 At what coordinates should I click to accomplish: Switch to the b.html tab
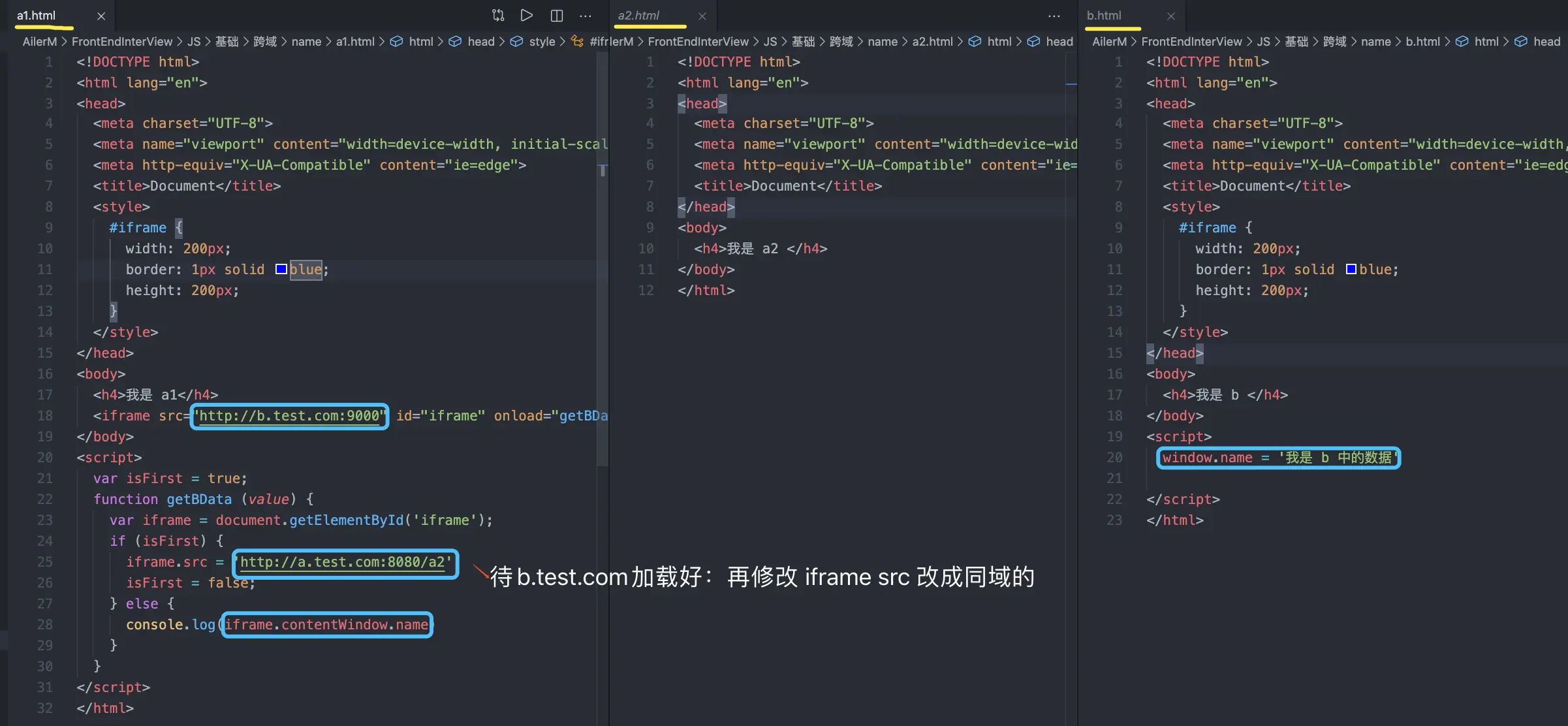point(1104,16)
